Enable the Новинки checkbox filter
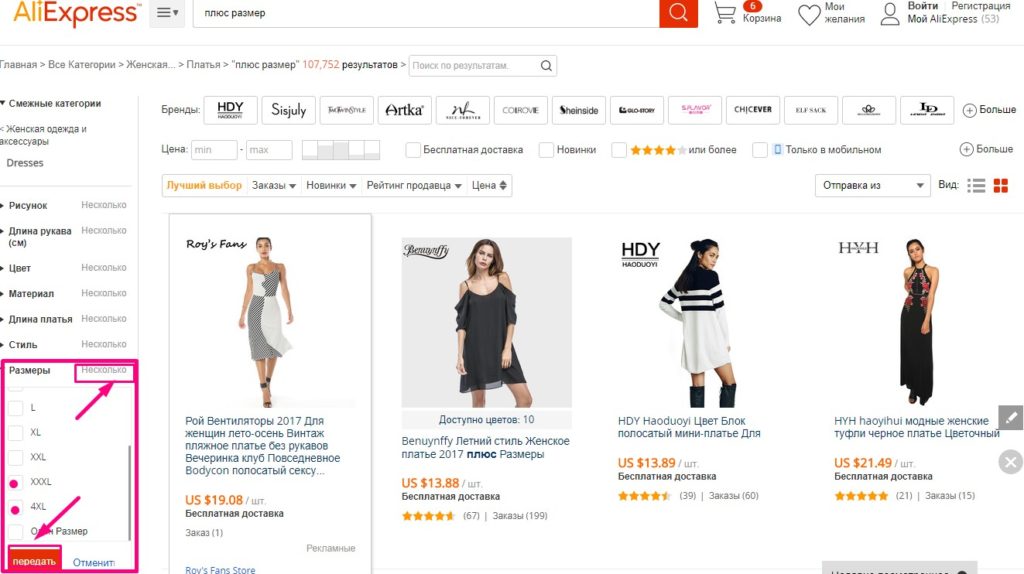The height and width of the screenshot is (574, 1024). [546, 150]
